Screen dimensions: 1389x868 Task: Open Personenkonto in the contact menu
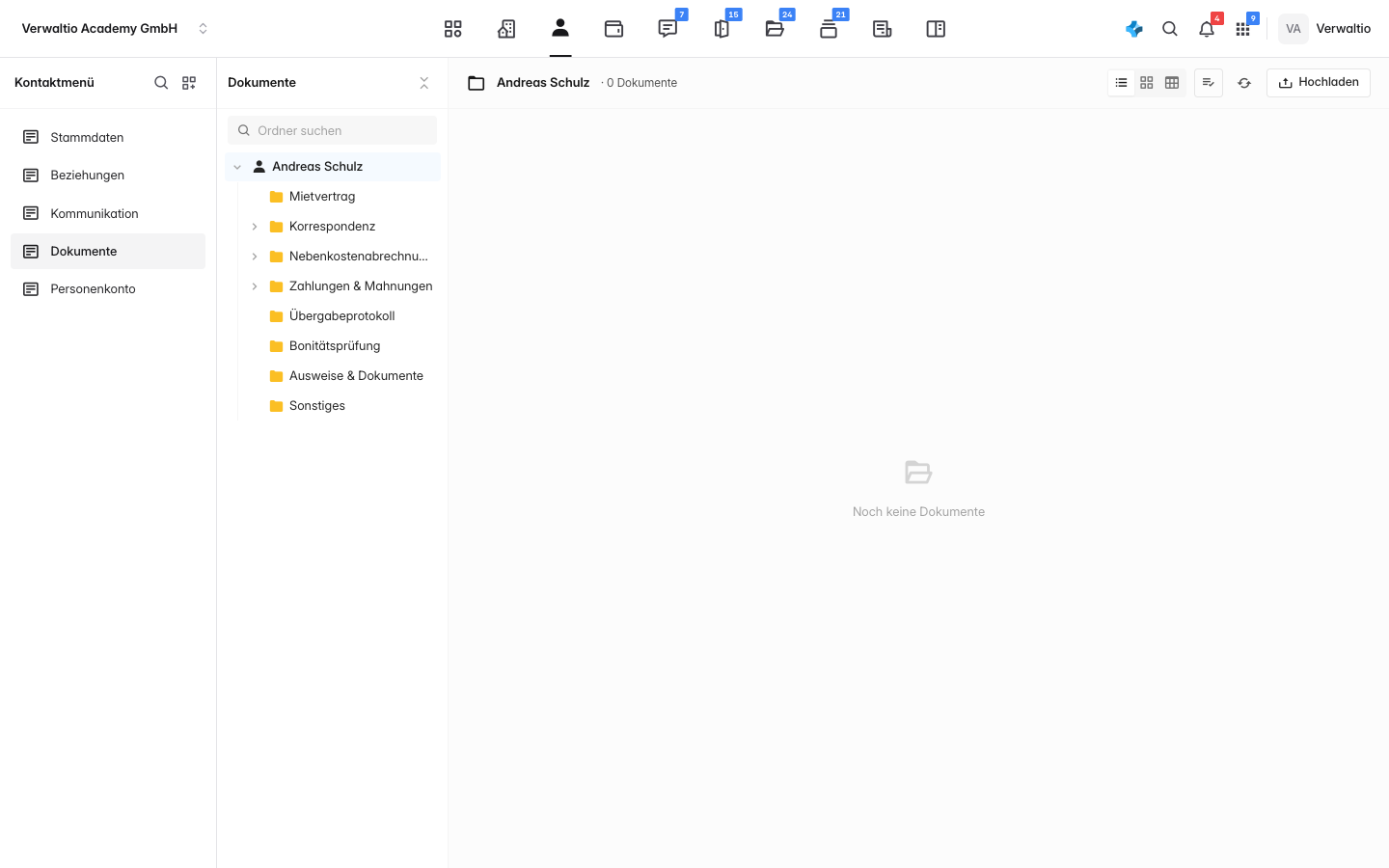pyautogui.click(x=108, y=288)
